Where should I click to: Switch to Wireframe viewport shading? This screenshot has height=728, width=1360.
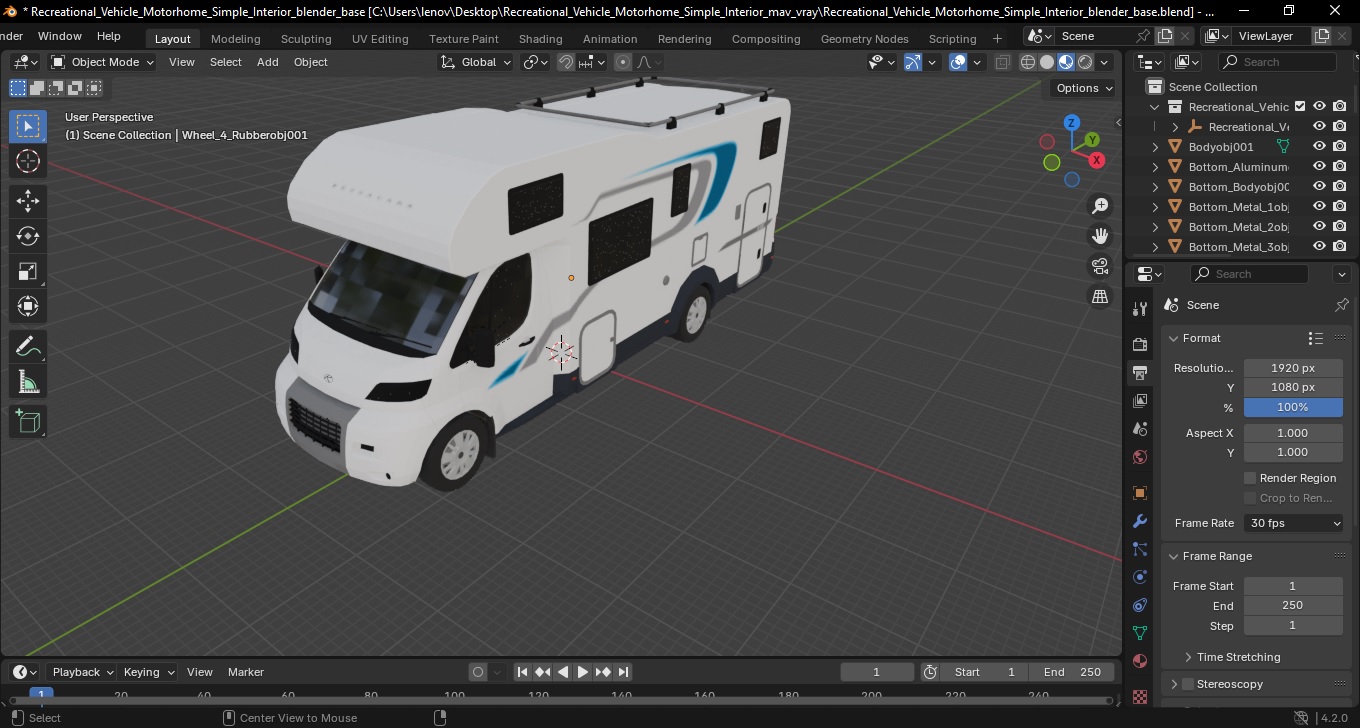[1028, 62]
